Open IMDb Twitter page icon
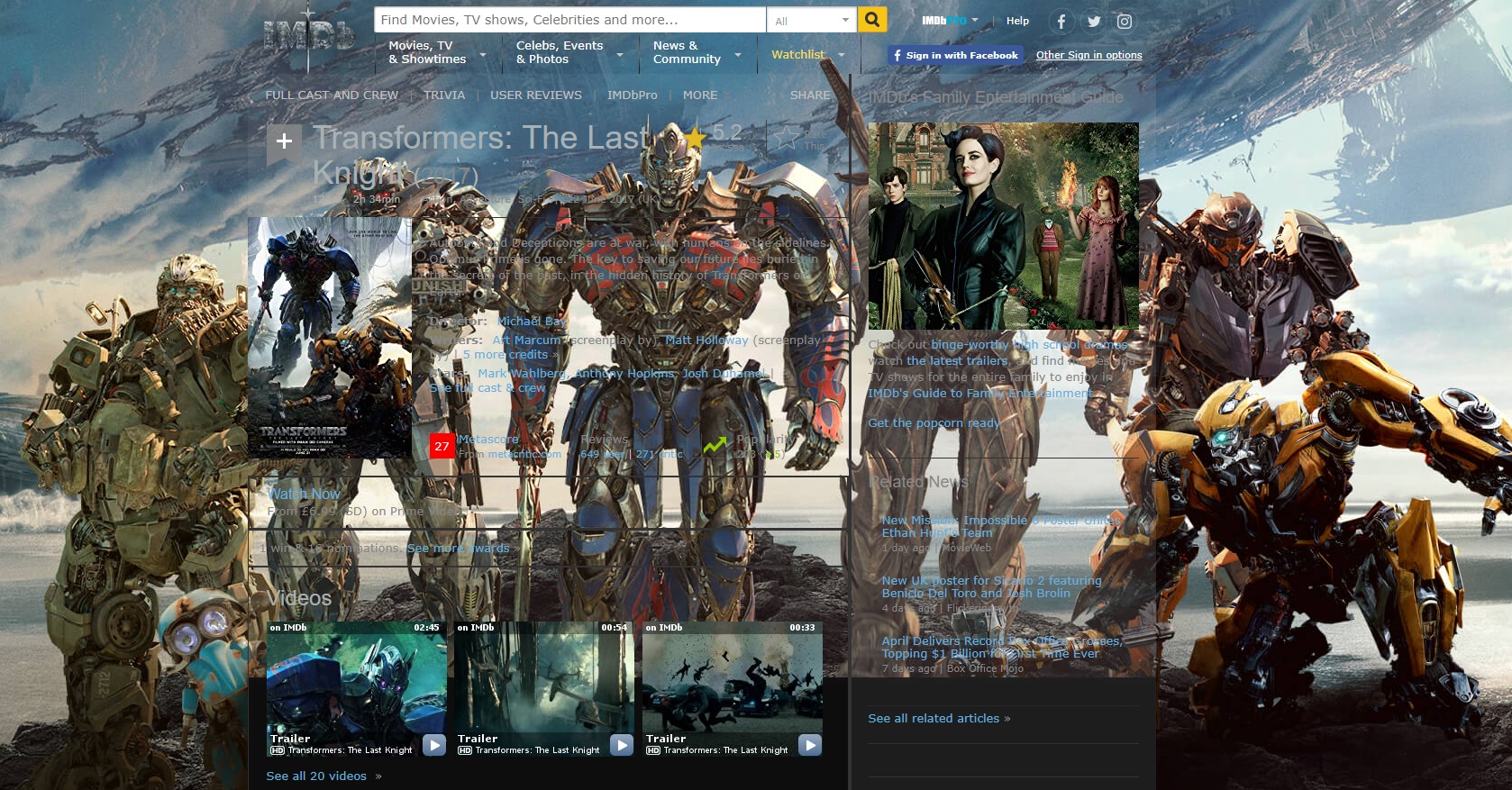1512x790 pixels. pyautogui.click(x=1093, y=22)
